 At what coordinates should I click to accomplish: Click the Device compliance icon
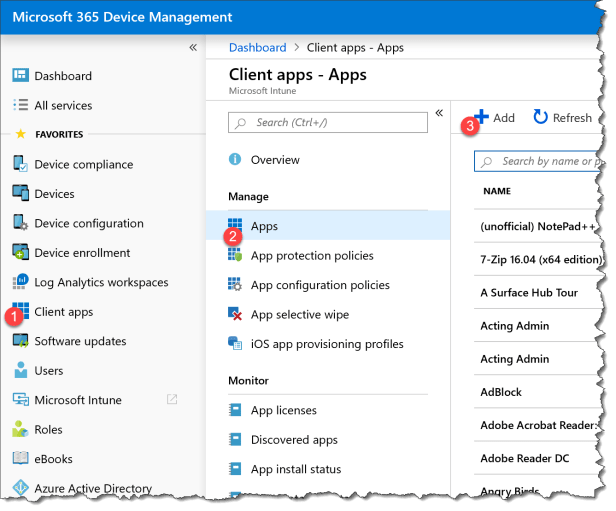pos(20,163)
